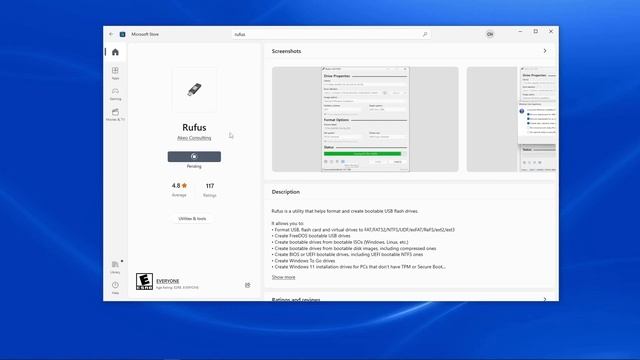Click the pending install button
This screenshot has width=640, height=360.
pos(194,156)
